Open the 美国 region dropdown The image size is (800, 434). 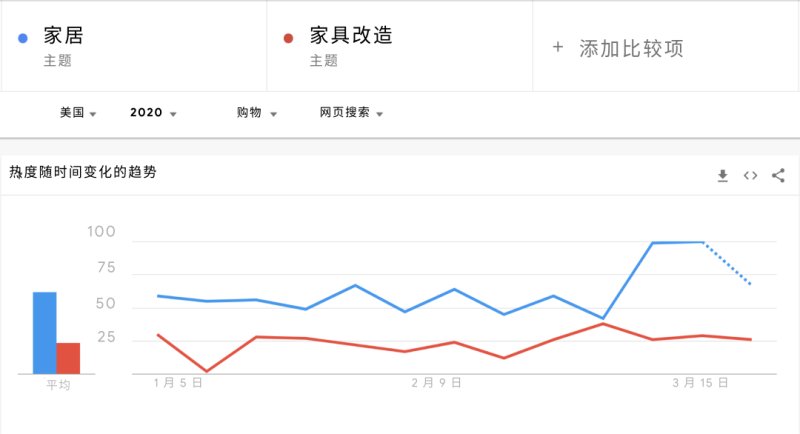78,113
